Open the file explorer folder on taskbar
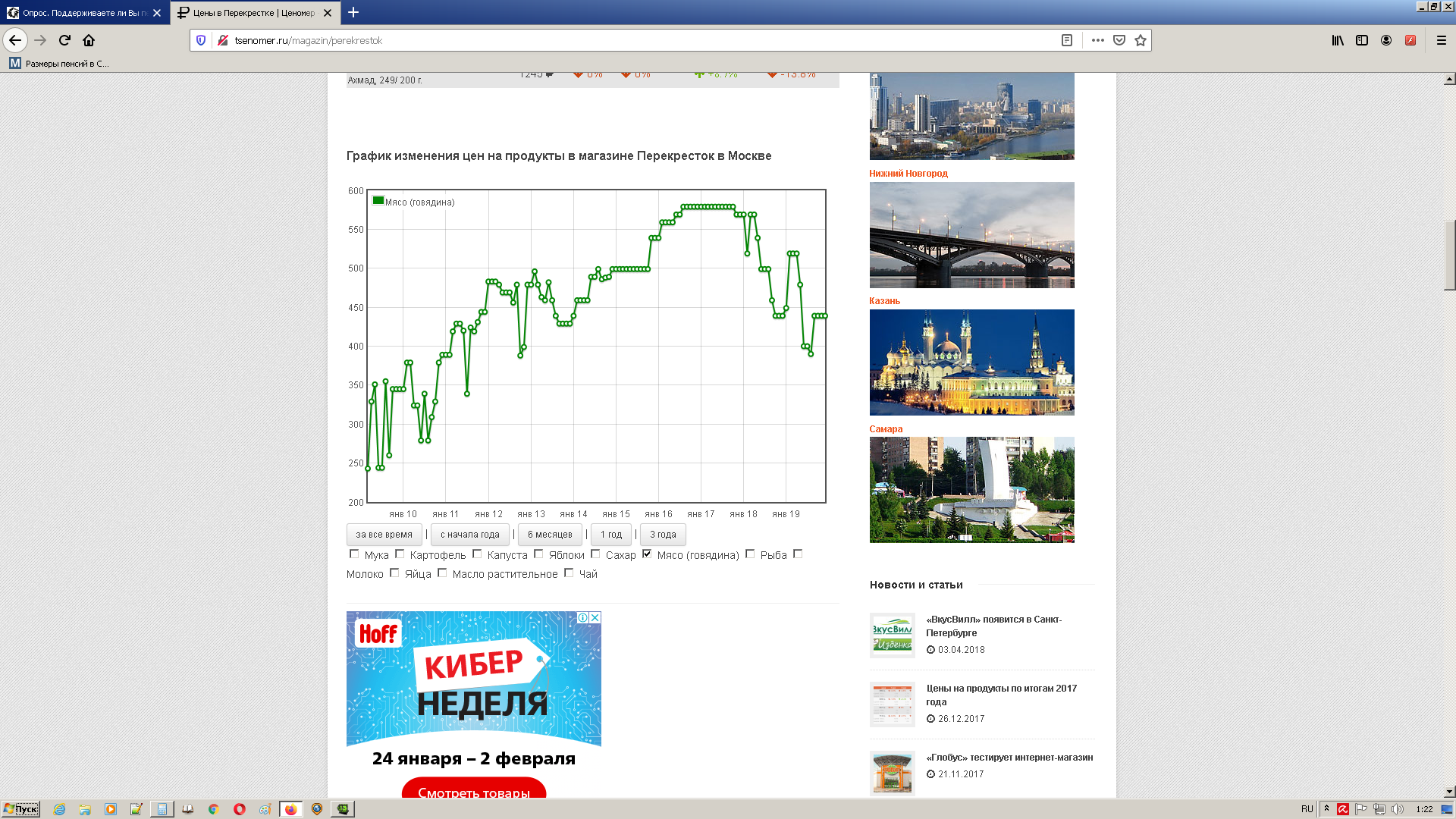Screen dimensions: 1456x819 tap(85, 809)
